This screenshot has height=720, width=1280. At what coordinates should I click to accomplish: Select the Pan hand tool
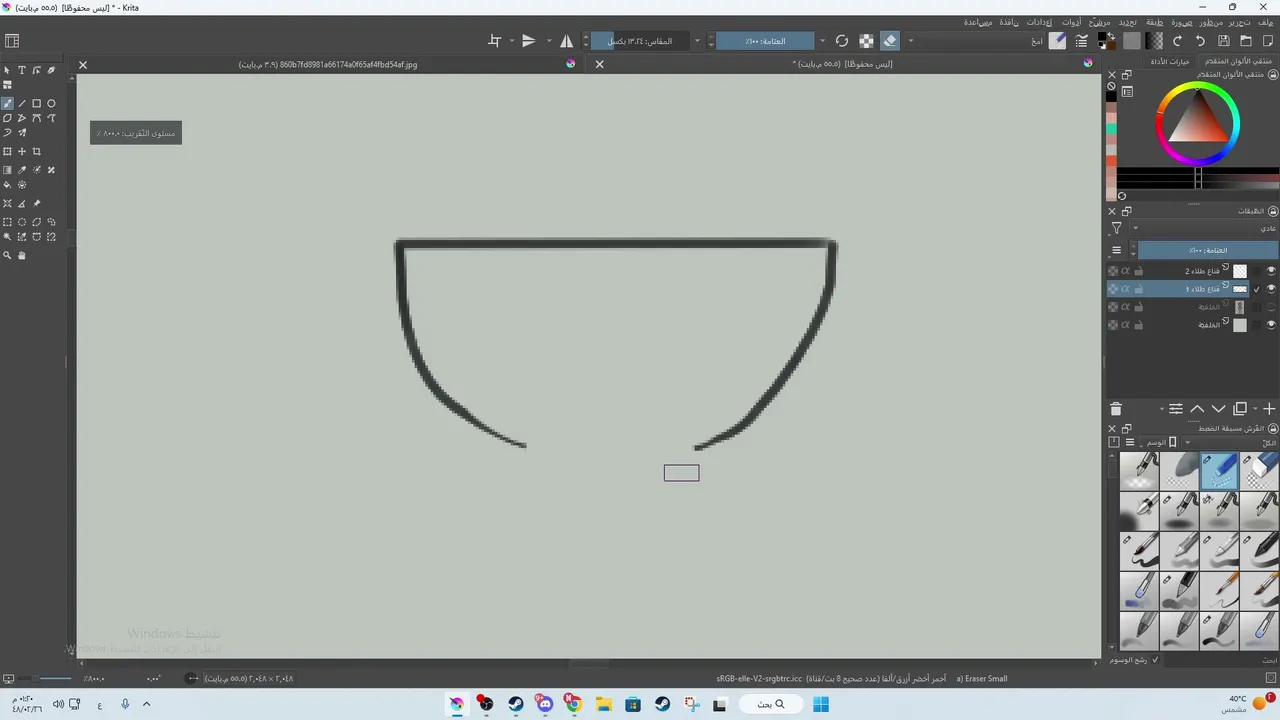tap(22, 255)
